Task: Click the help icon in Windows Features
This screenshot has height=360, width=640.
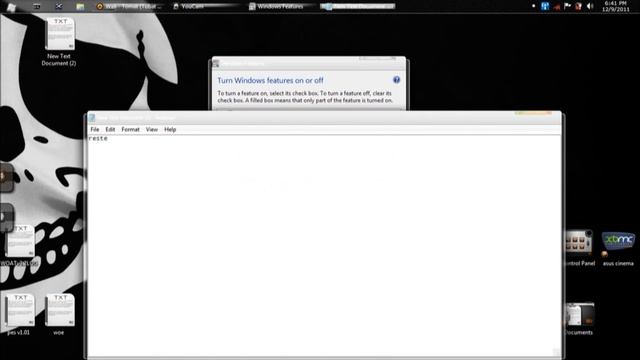Action: (396, 80)
